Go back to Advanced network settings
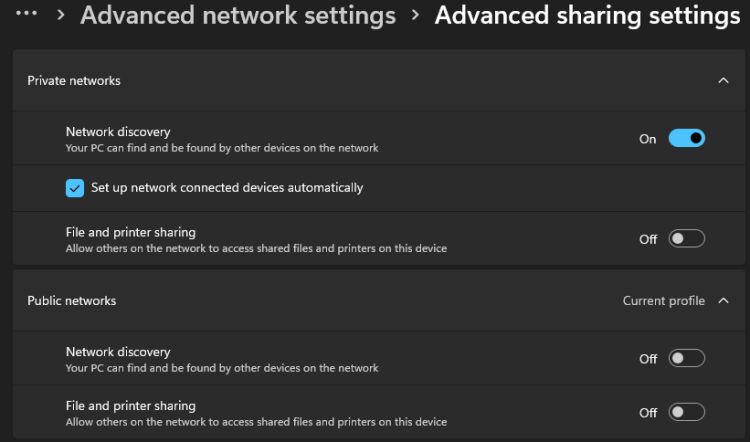Screen dimensions: 750x442 point(238,16)
